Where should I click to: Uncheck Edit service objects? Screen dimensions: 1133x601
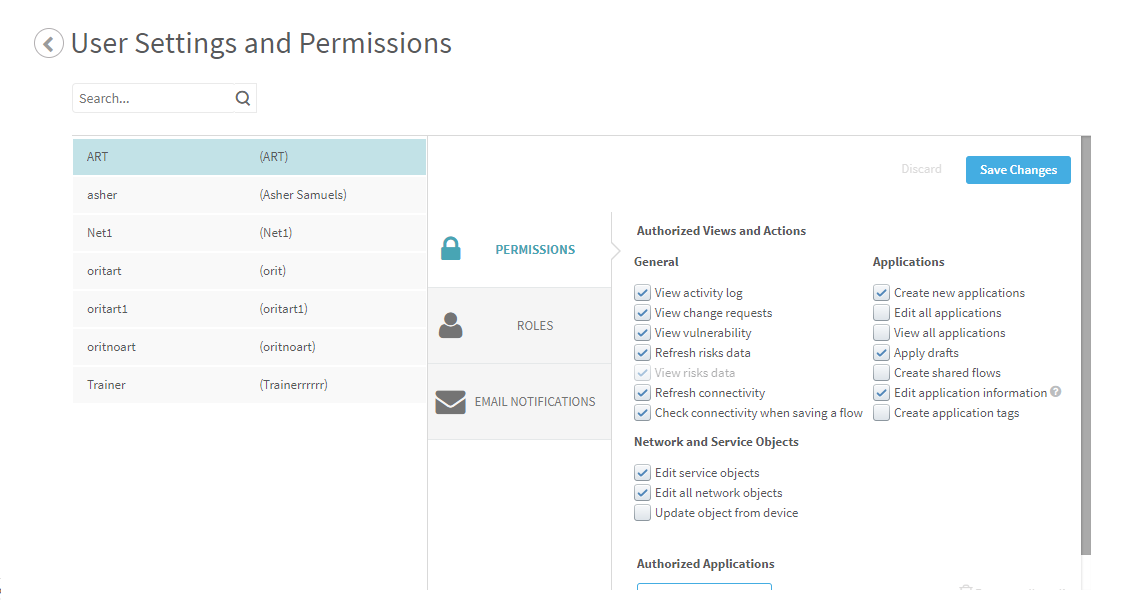pyautogui.click(x=642, y=473)
